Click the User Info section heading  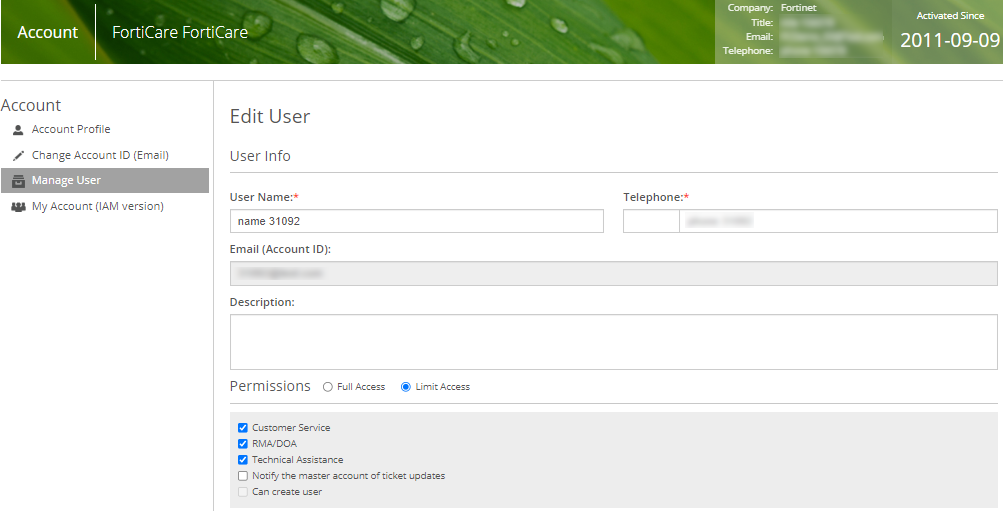260,156
